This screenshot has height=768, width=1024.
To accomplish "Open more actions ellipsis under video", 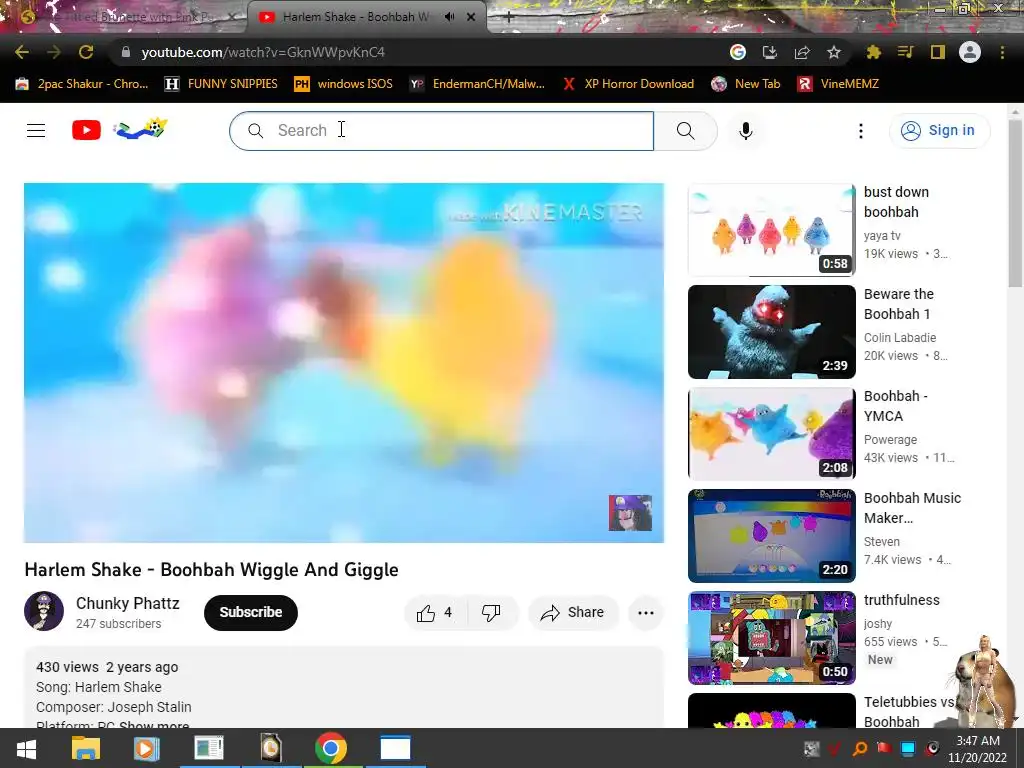I will click(646, 613).
